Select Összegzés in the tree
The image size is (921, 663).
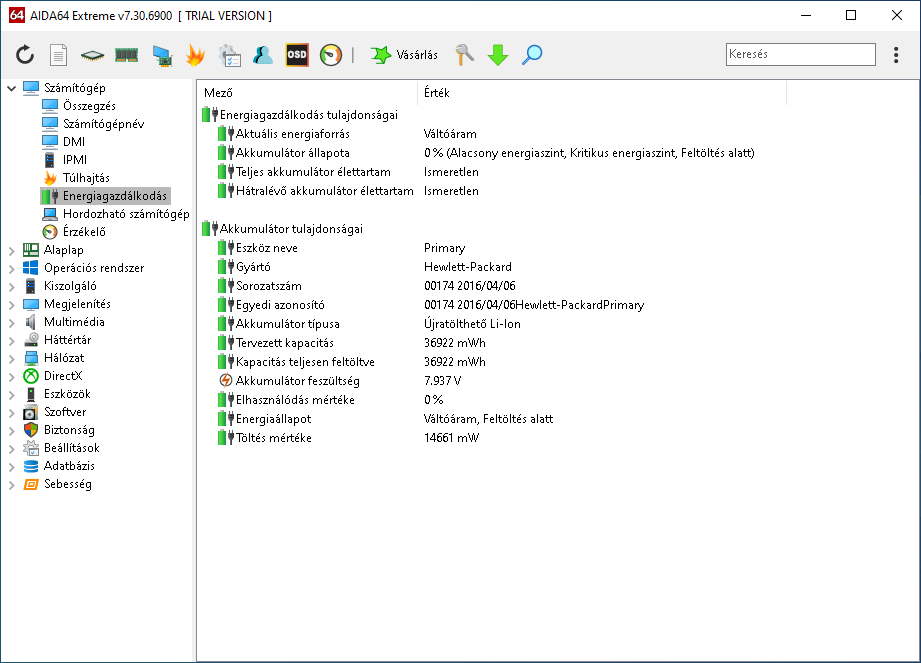[89, 106]
